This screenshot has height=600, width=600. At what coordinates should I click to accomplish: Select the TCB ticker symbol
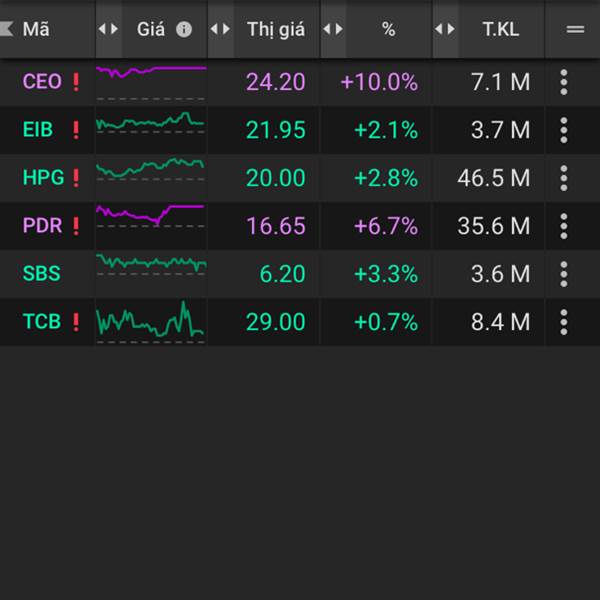point(42,321)
